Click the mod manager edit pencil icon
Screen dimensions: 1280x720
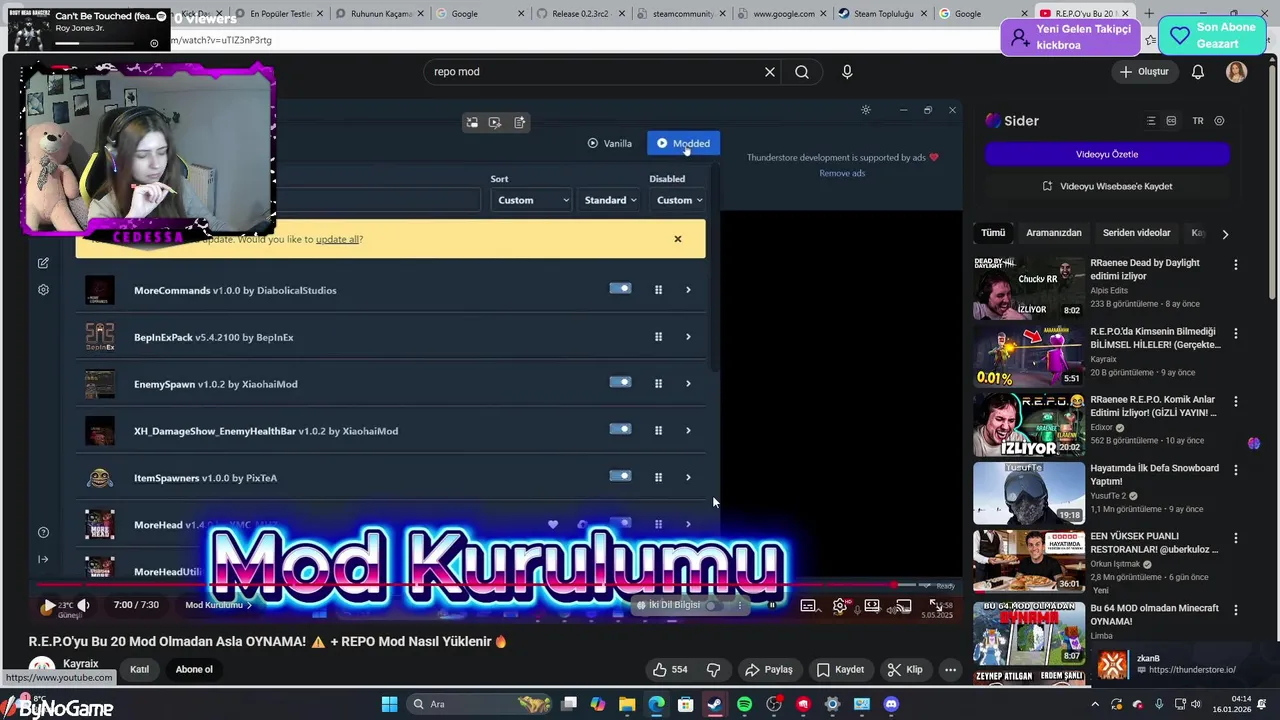[43, 263]
